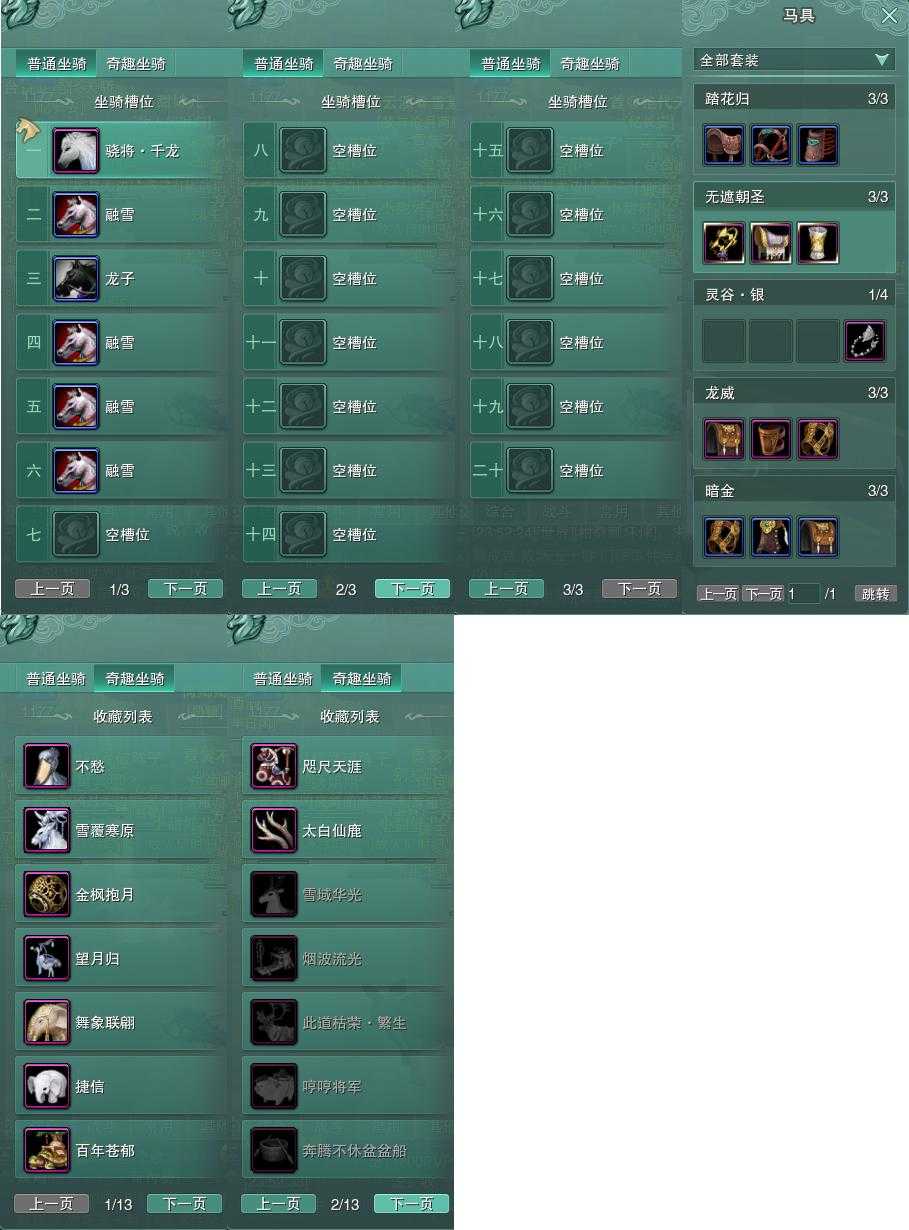Click the black horse 龙子 icon
Viewport: 909px width, 1230px height.
click(x=75, y=279)
